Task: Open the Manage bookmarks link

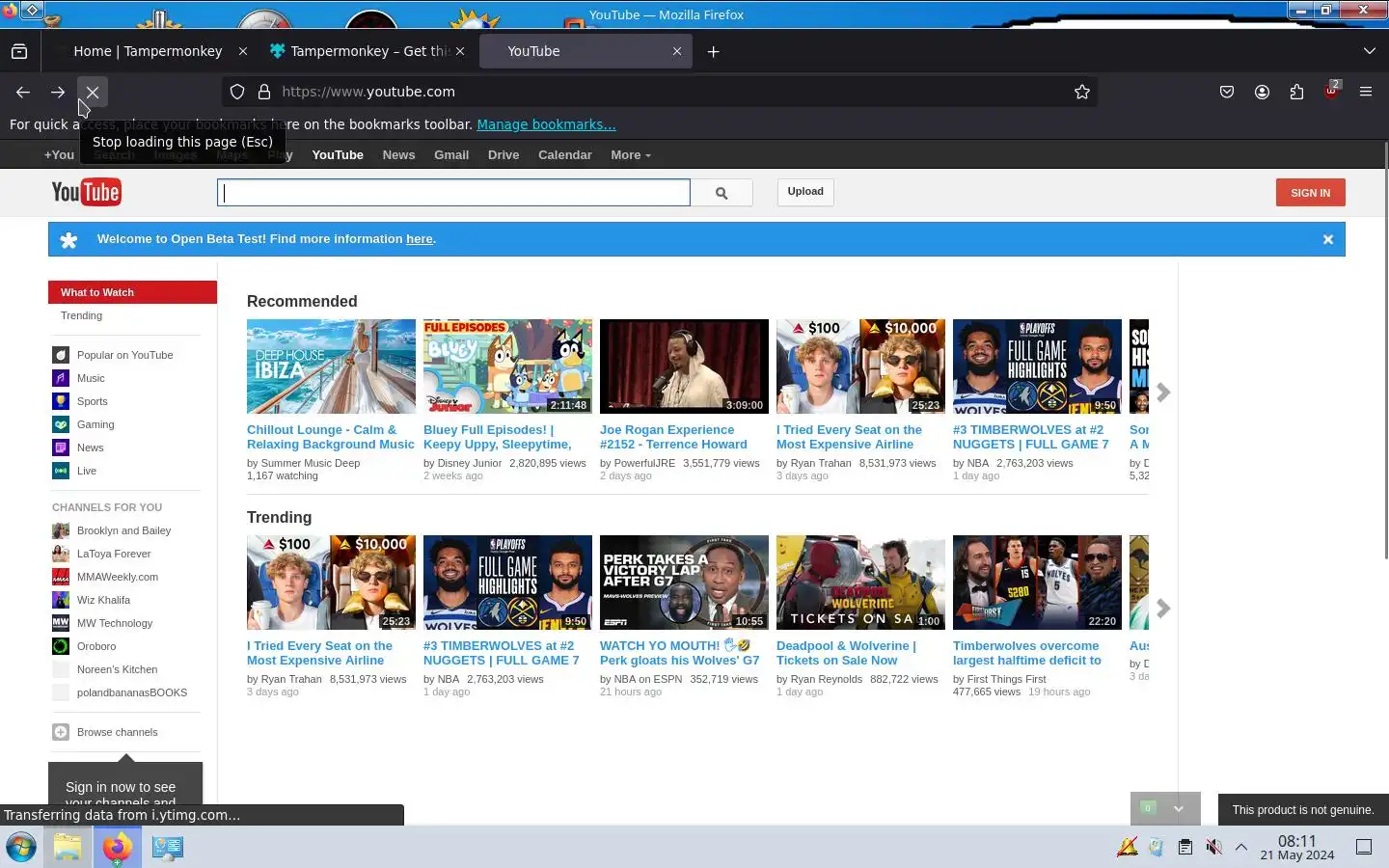Action: coord(546,124)
